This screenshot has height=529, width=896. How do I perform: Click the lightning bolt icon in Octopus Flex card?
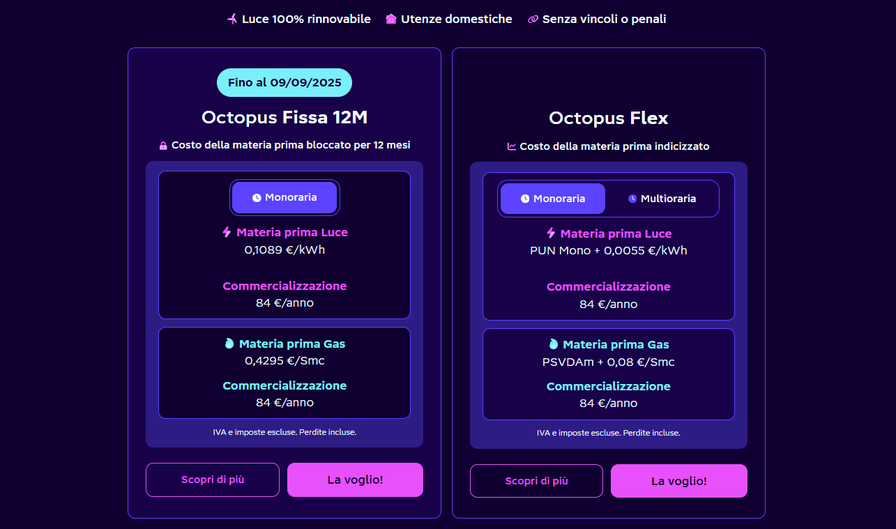[x=551, y=233]
